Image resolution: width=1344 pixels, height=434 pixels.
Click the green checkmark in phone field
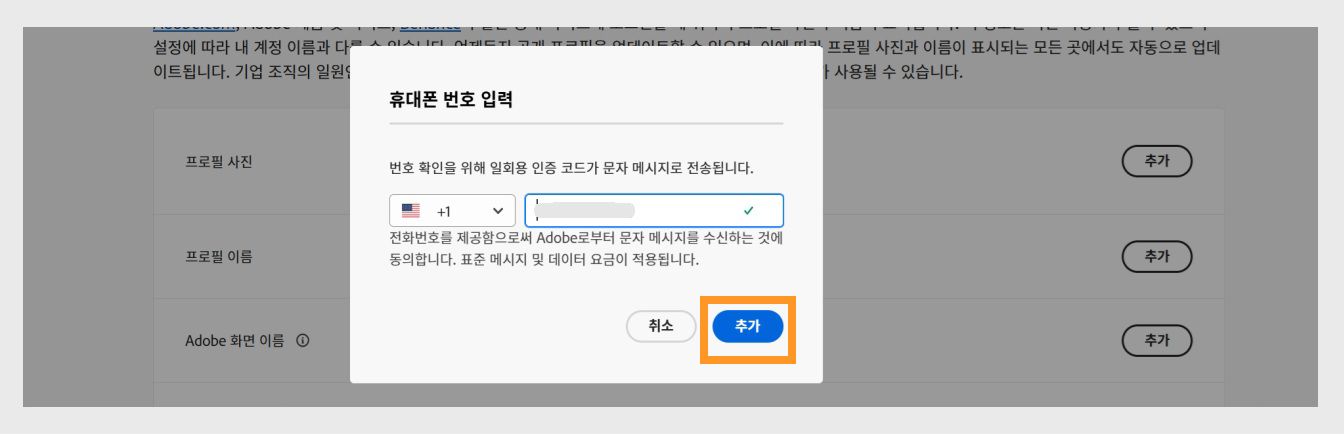pos(749,211)
